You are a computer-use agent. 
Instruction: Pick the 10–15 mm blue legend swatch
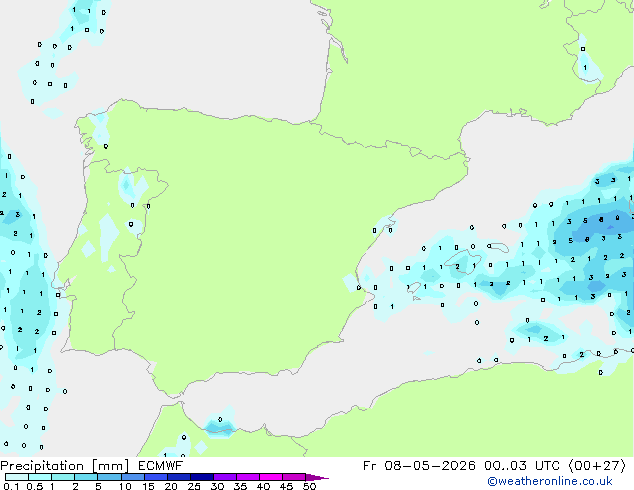132,477
